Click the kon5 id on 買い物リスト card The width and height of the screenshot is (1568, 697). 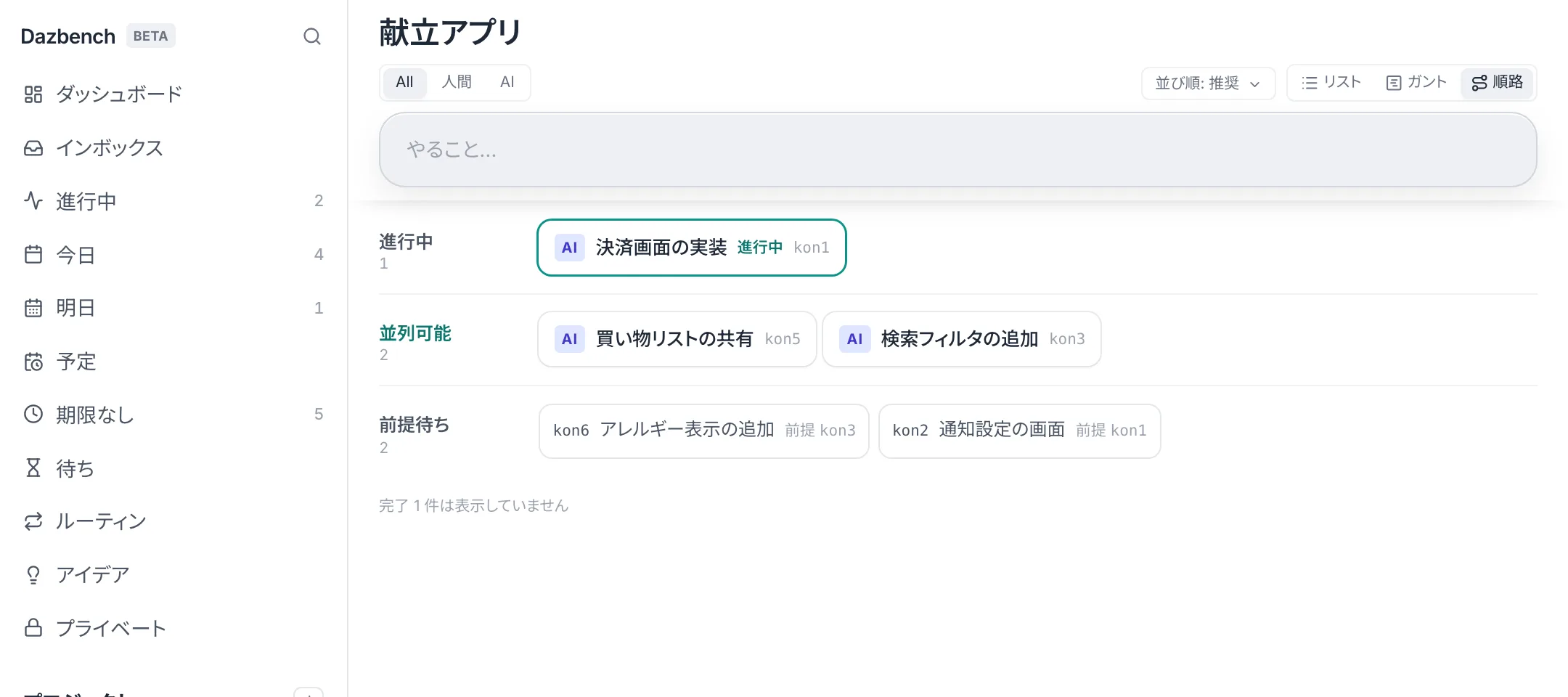(783, 339)
